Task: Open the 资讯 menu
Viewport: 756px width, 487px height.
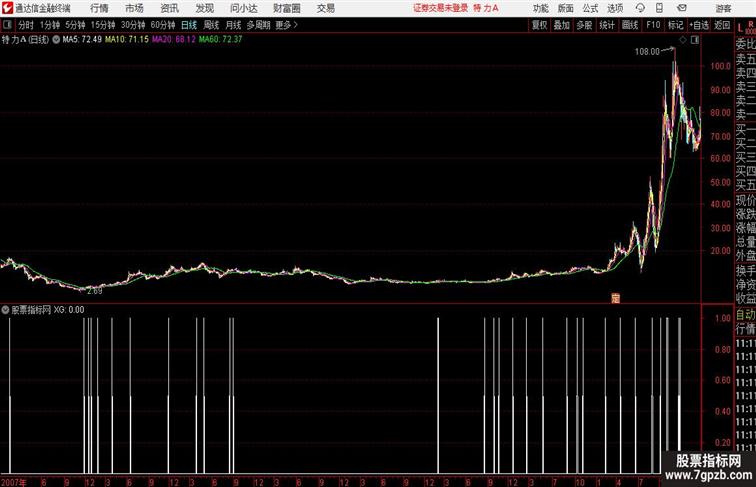Action: [x=169, y=8]
